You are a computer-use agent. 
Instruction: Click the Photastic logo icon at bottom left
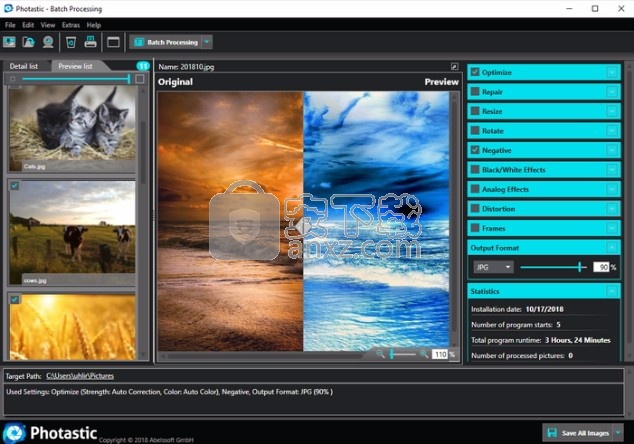(15, 433)
